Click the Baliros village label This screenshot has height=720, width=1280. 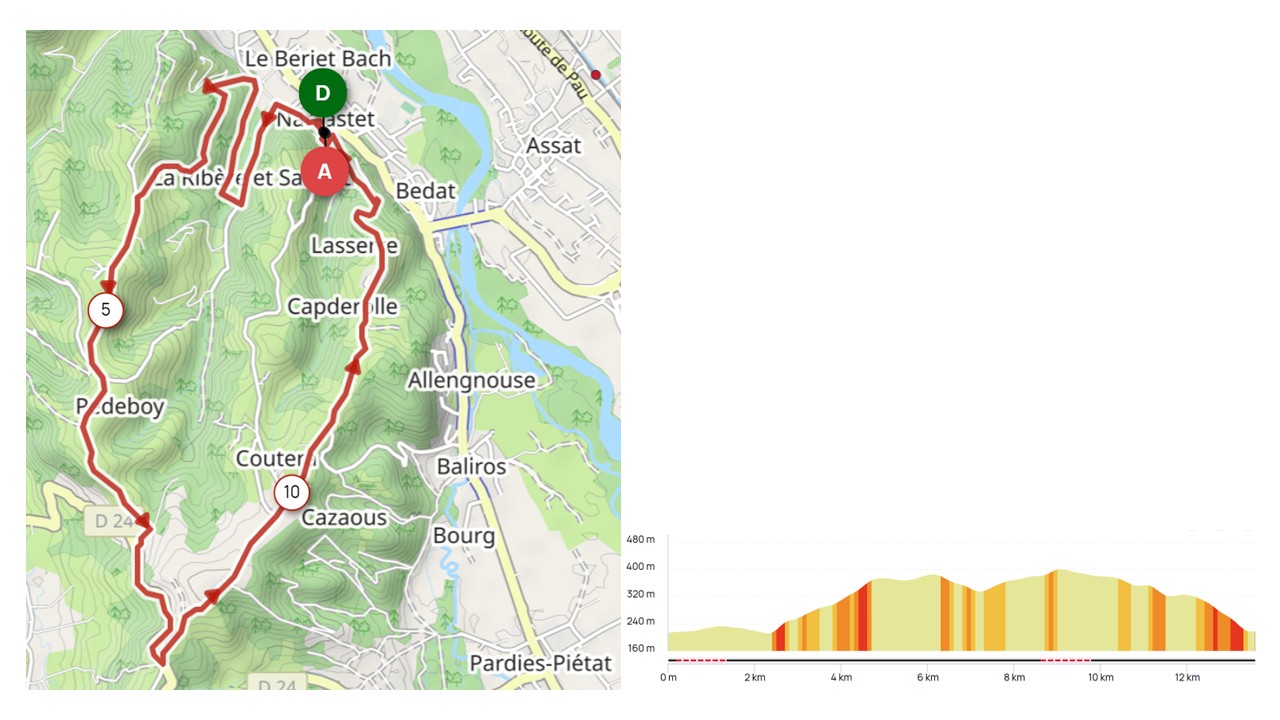point(471,466)
